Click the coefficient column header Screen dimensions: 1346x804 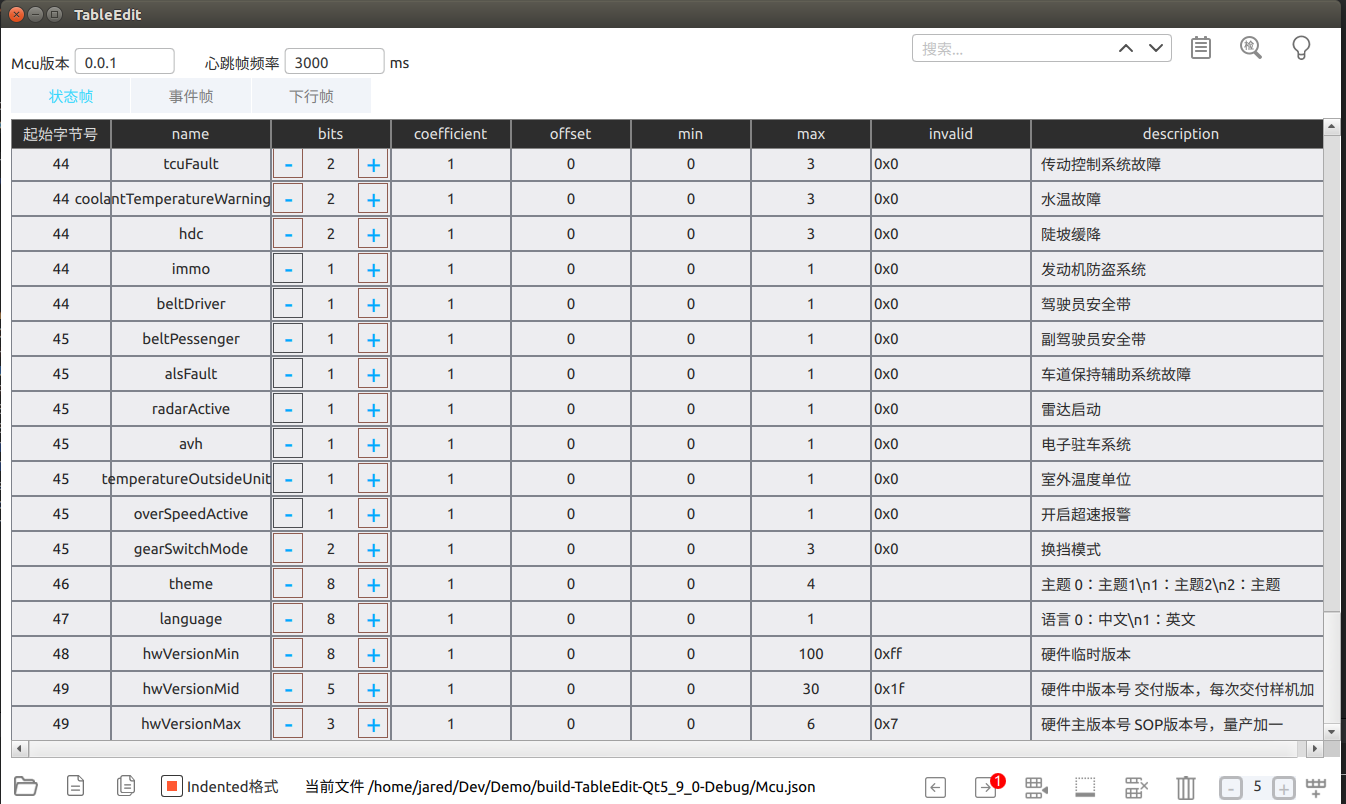click(x=451, y=133)
